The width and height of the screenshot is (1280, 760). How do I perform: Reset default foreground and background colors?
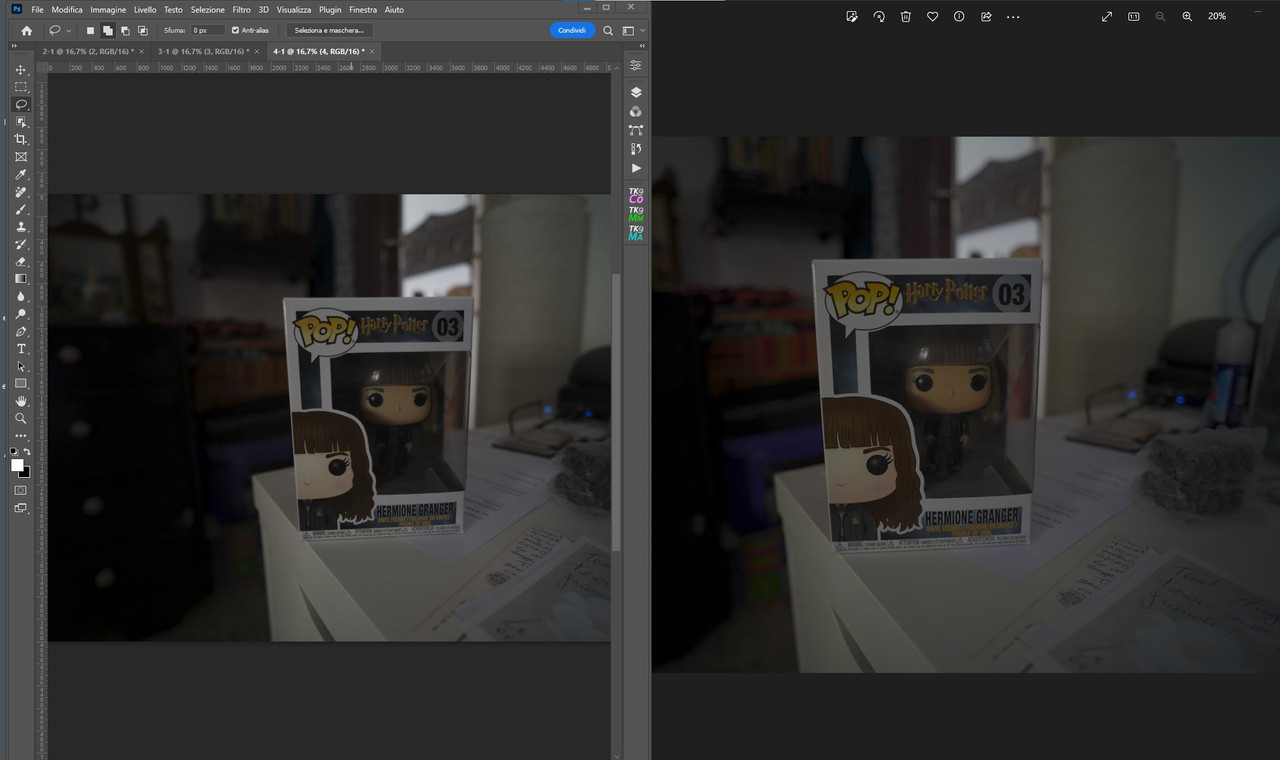point(14,451)
